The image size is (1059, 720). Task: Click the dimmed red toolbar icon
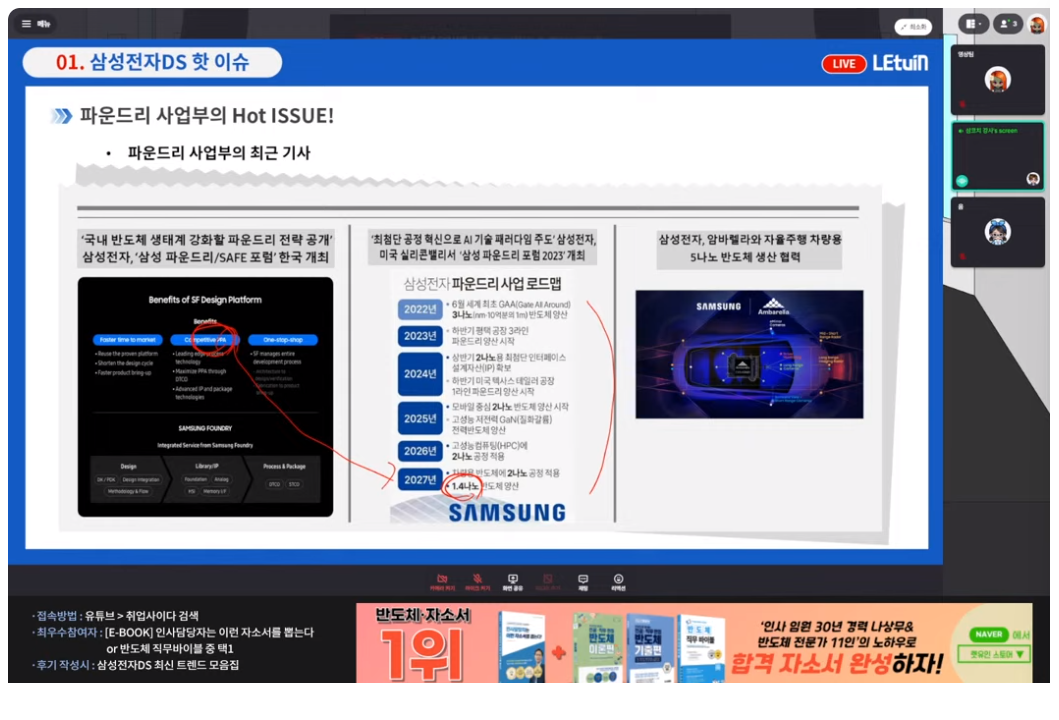(548, 582)
